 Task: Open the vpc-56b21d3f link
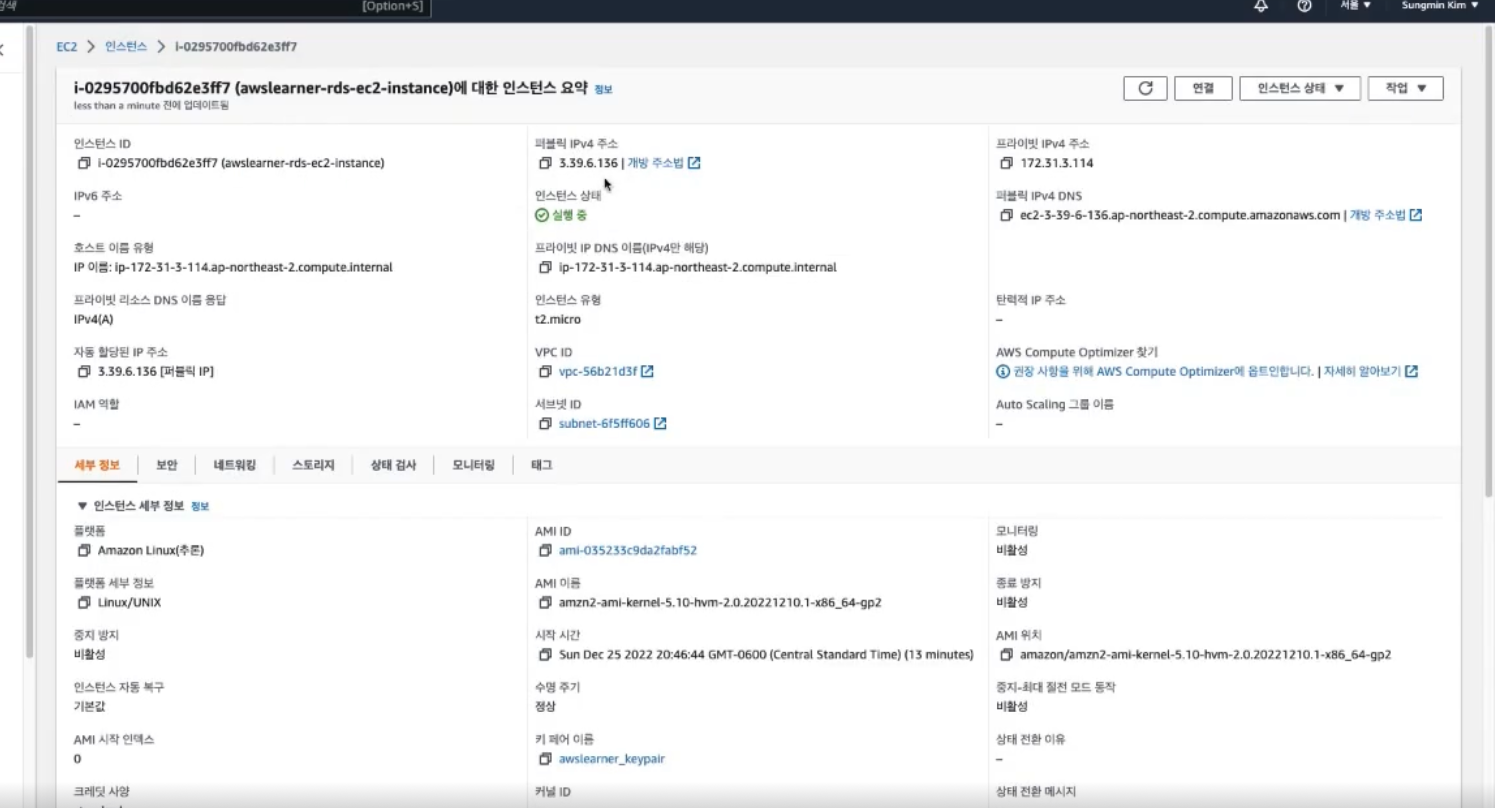click(597, 371)
